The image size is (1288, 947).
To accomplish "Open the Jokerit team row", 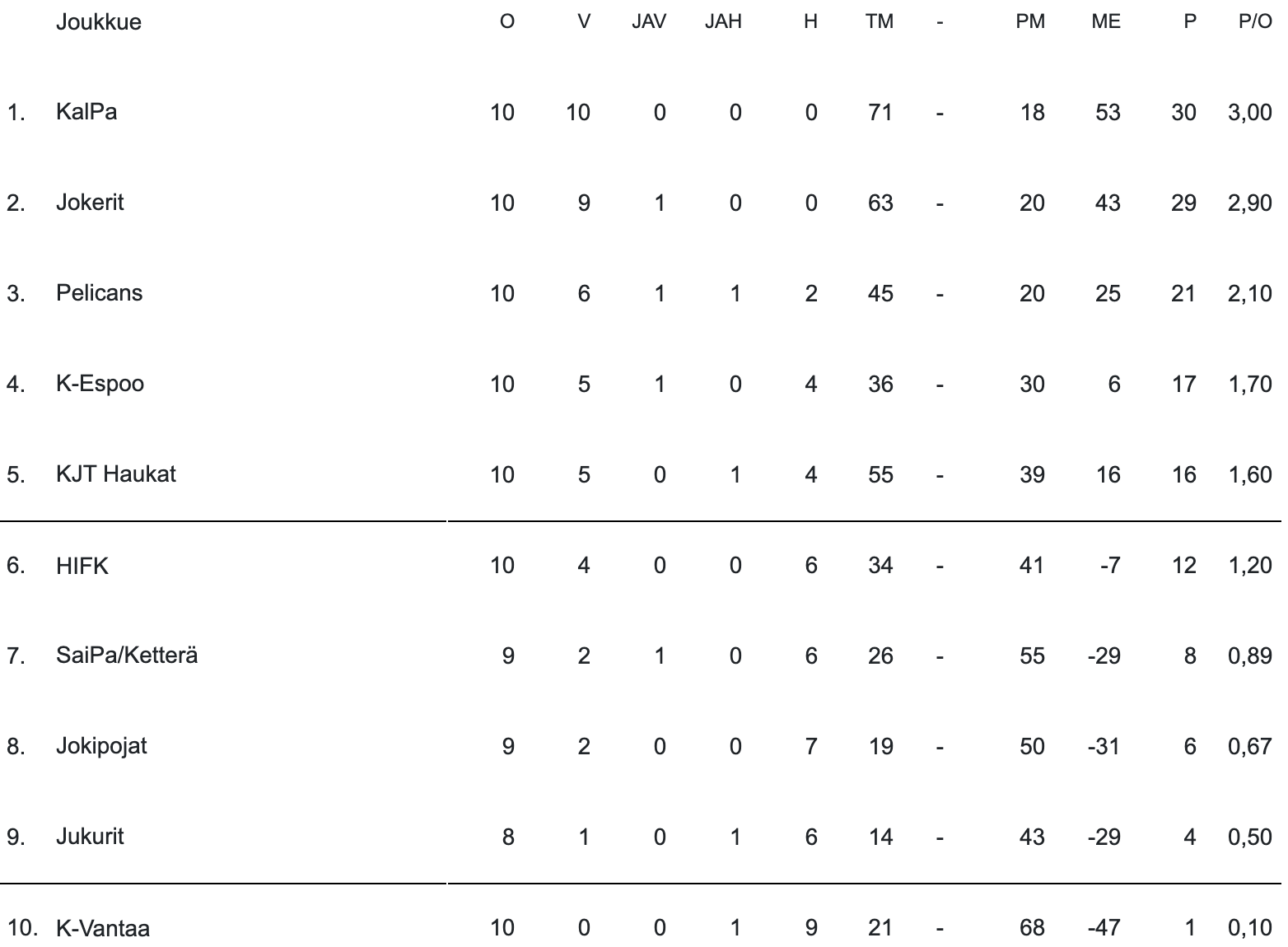I will click(90, 202).
